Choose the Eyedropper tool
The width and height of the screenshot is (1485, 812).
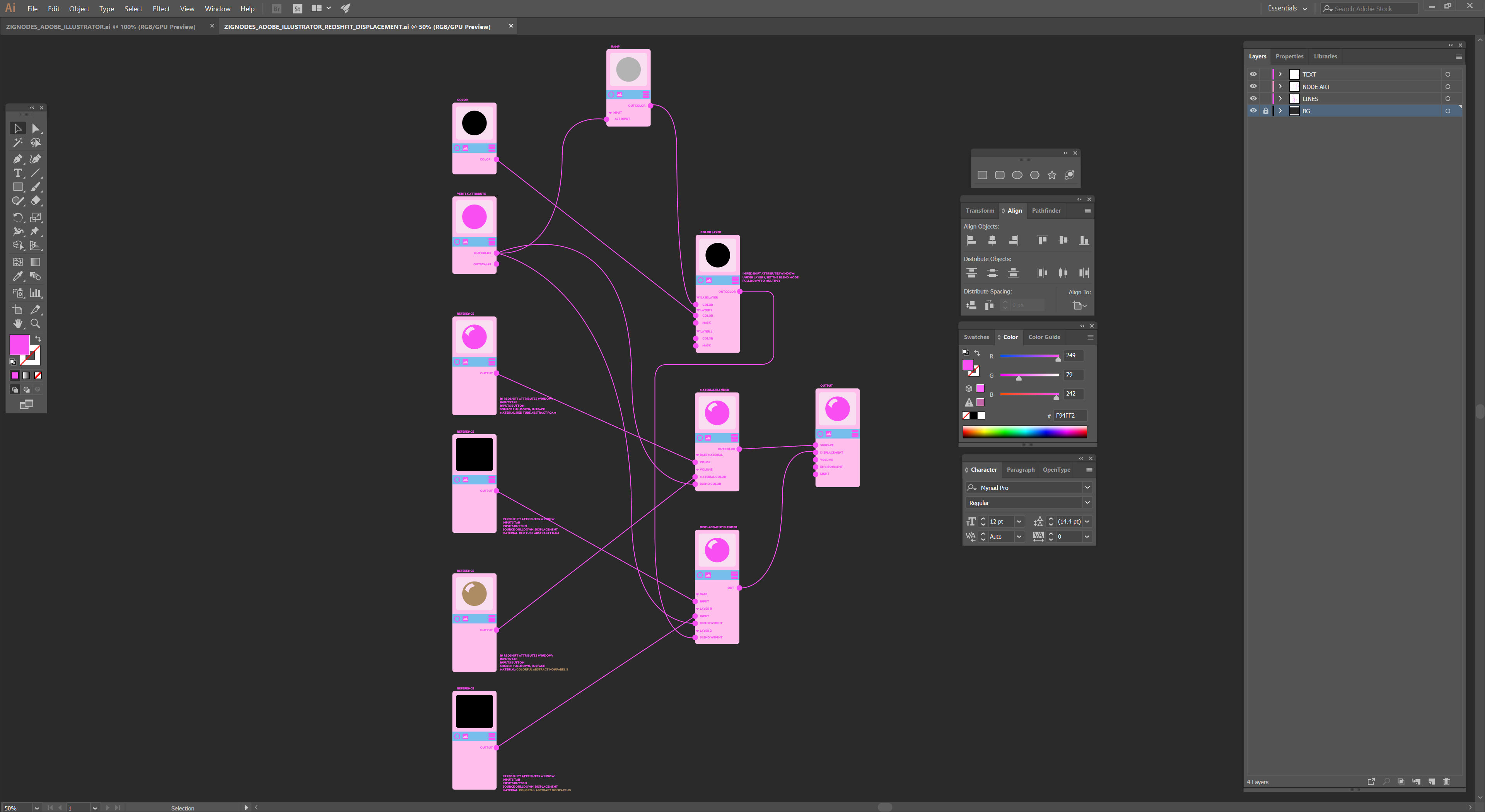coord(17,276)
